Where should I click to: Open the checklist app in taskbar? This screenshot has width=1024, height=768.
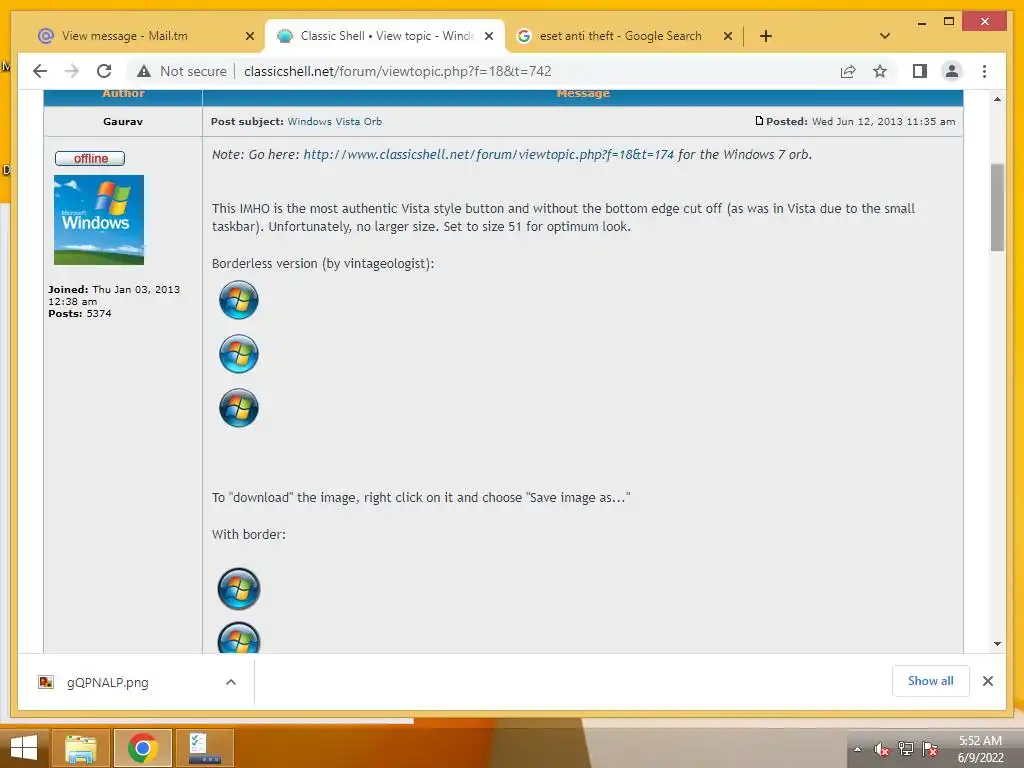click(x=204, y=748)
